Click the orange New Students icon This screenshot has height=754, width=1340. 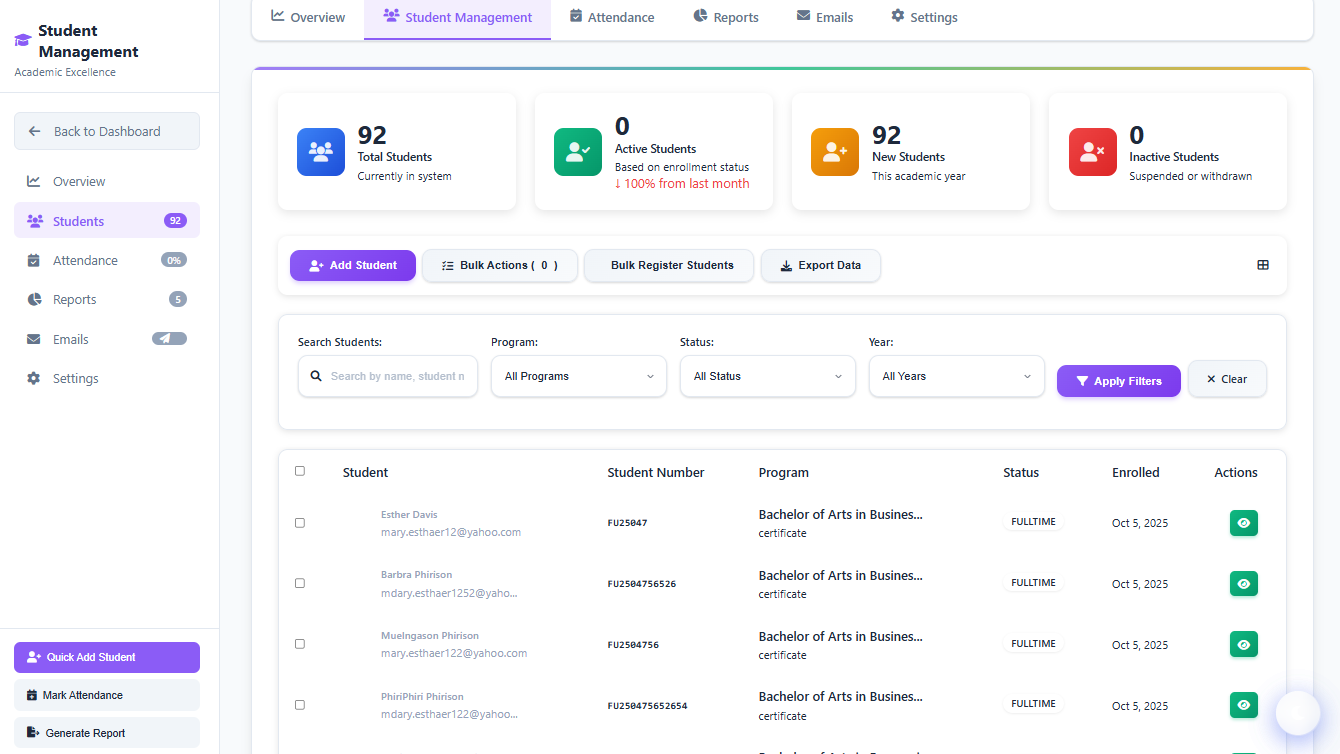coord(835,152)
